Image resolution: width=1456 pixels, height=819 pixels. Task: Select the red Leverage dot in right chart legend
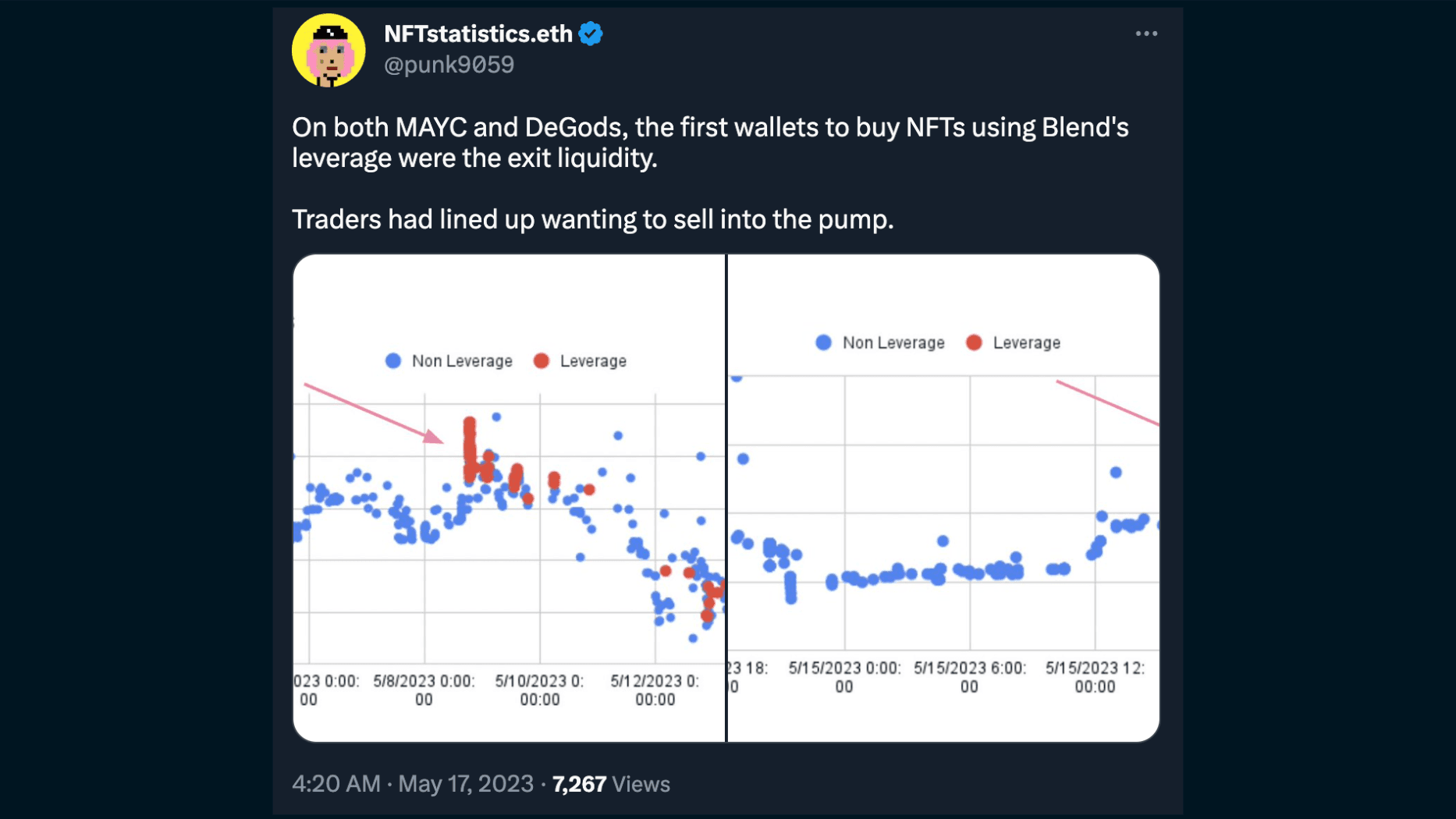pos(974,342)
